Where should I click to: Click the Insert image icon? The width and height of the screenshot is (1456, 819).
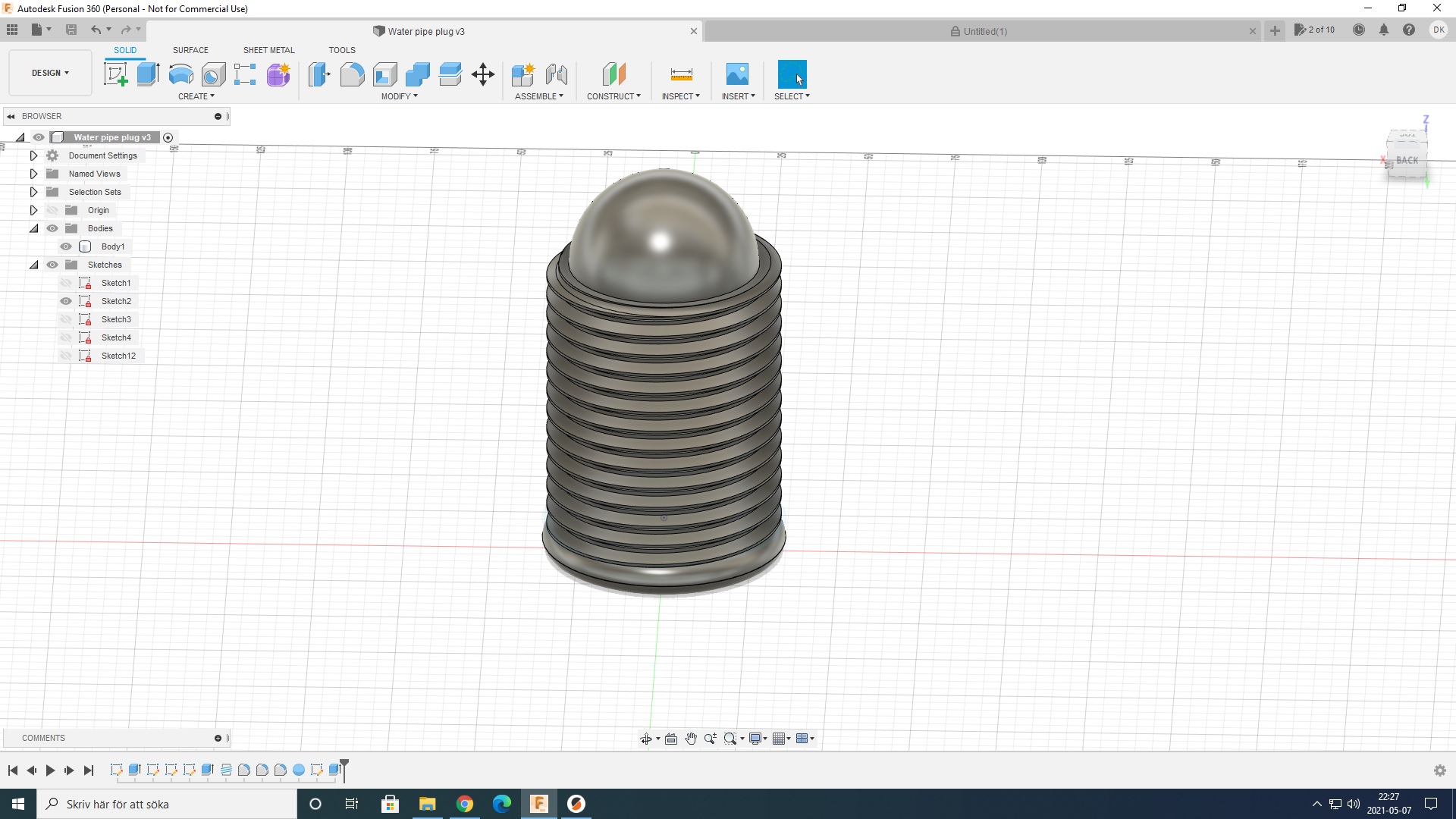[x=737, y=74]
